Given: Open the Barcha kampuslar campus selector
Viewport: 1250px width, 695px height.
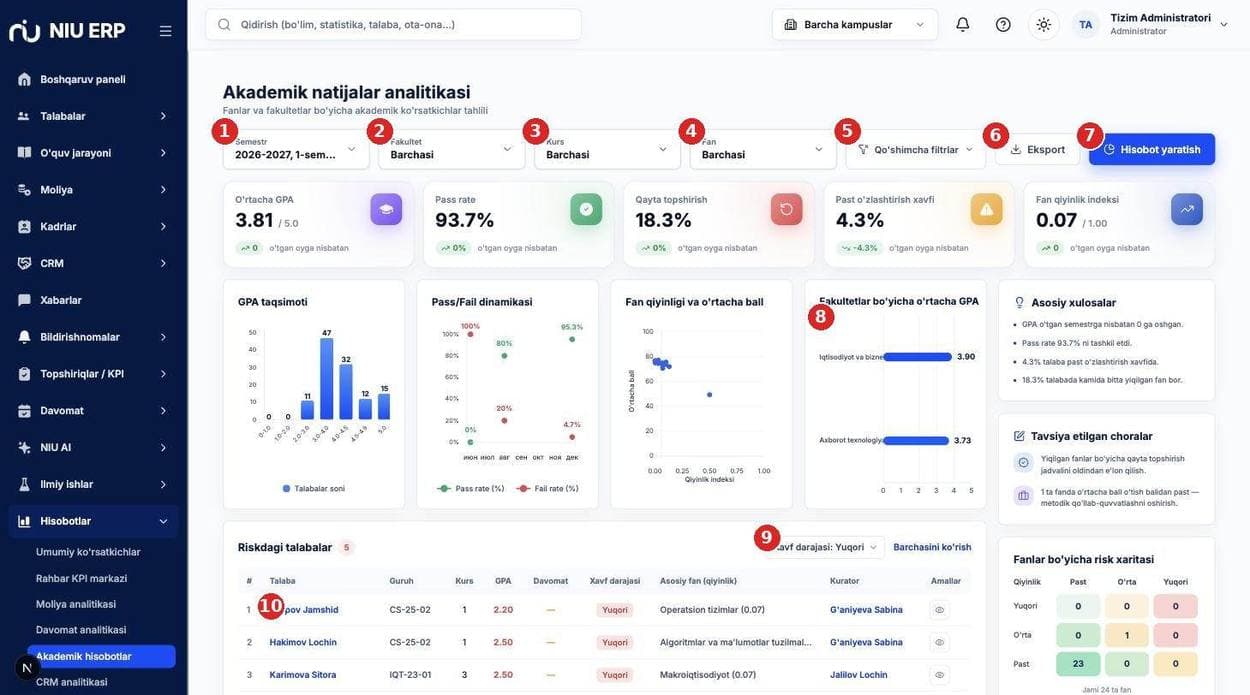Looking at the screenshot, I should pyautogui.click(x=855, y=24).
